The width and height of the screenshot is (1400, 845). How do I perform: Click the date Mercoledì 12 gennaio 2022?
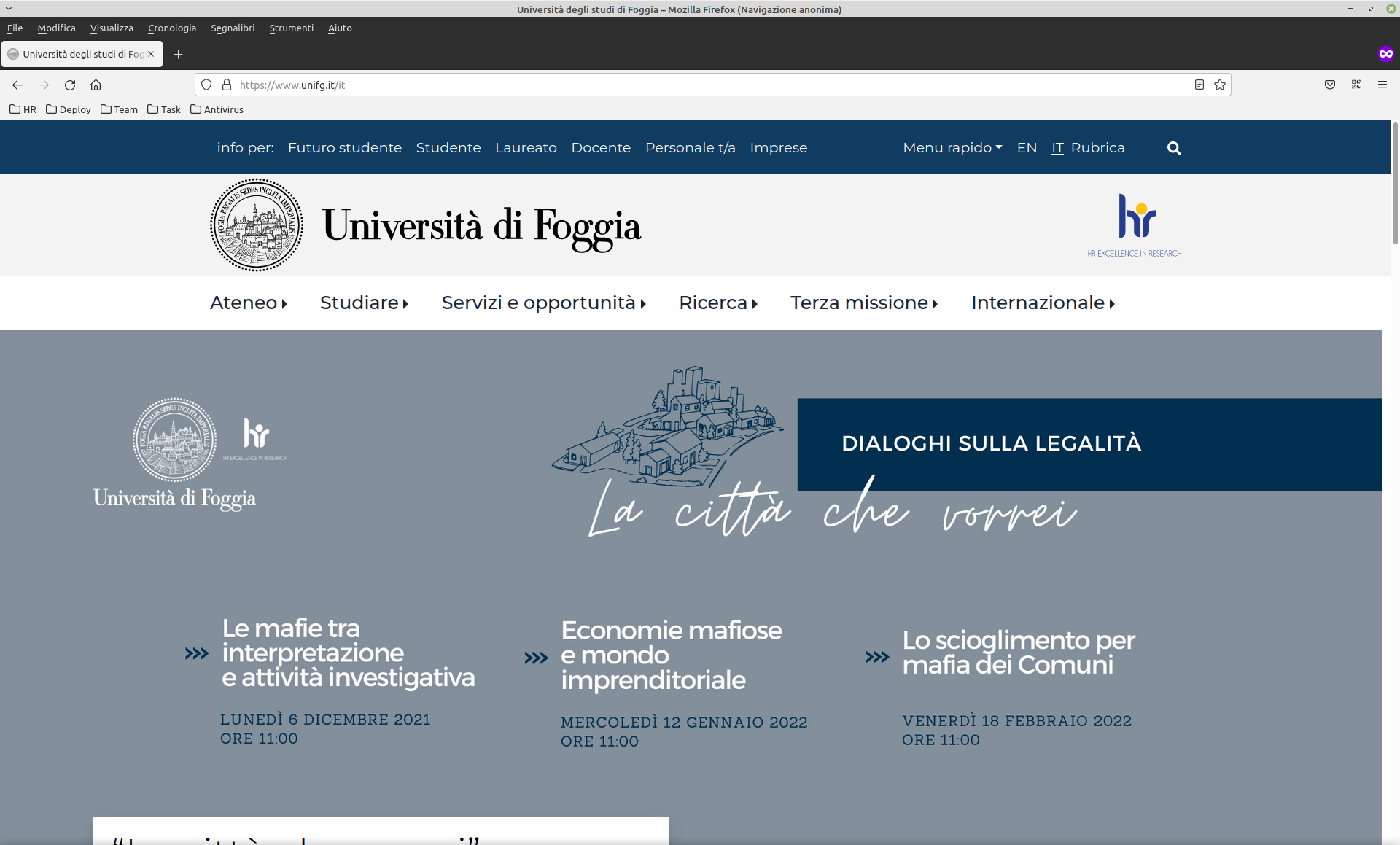click(x=684, y=723)
